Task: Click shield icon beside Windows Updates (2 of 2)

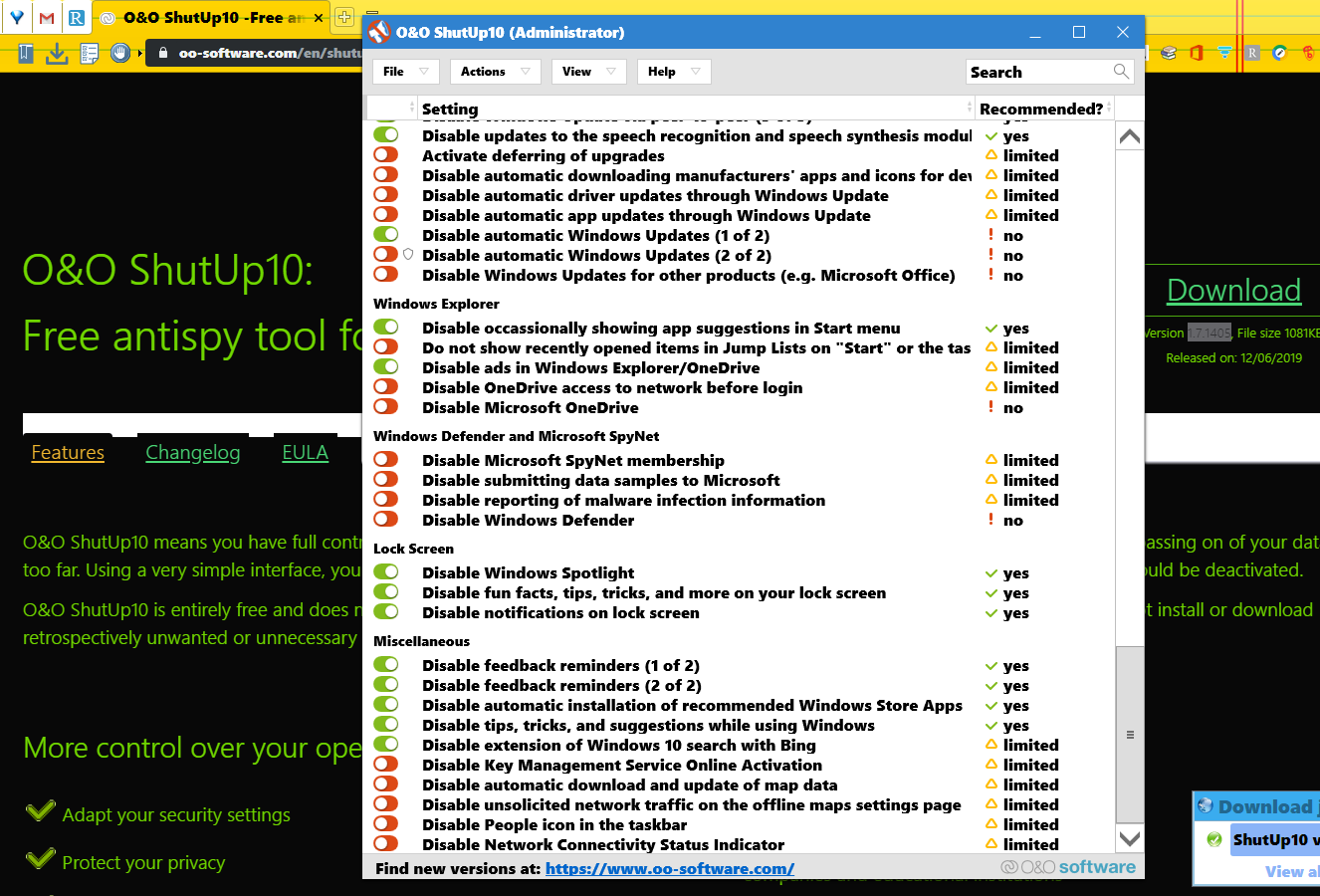Action: tap(408, 255)
